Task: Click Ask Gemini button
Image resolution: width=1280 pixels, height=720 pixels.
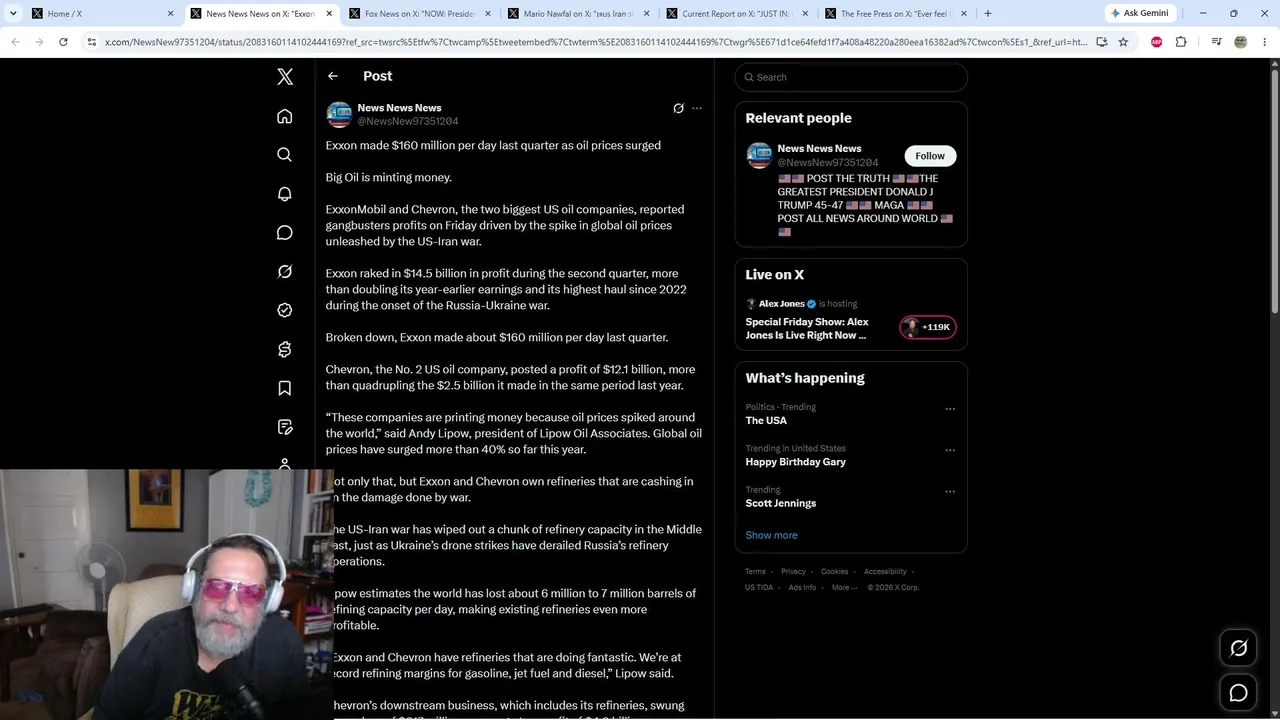Action: pyautogui.click(x=1139, y=14)
